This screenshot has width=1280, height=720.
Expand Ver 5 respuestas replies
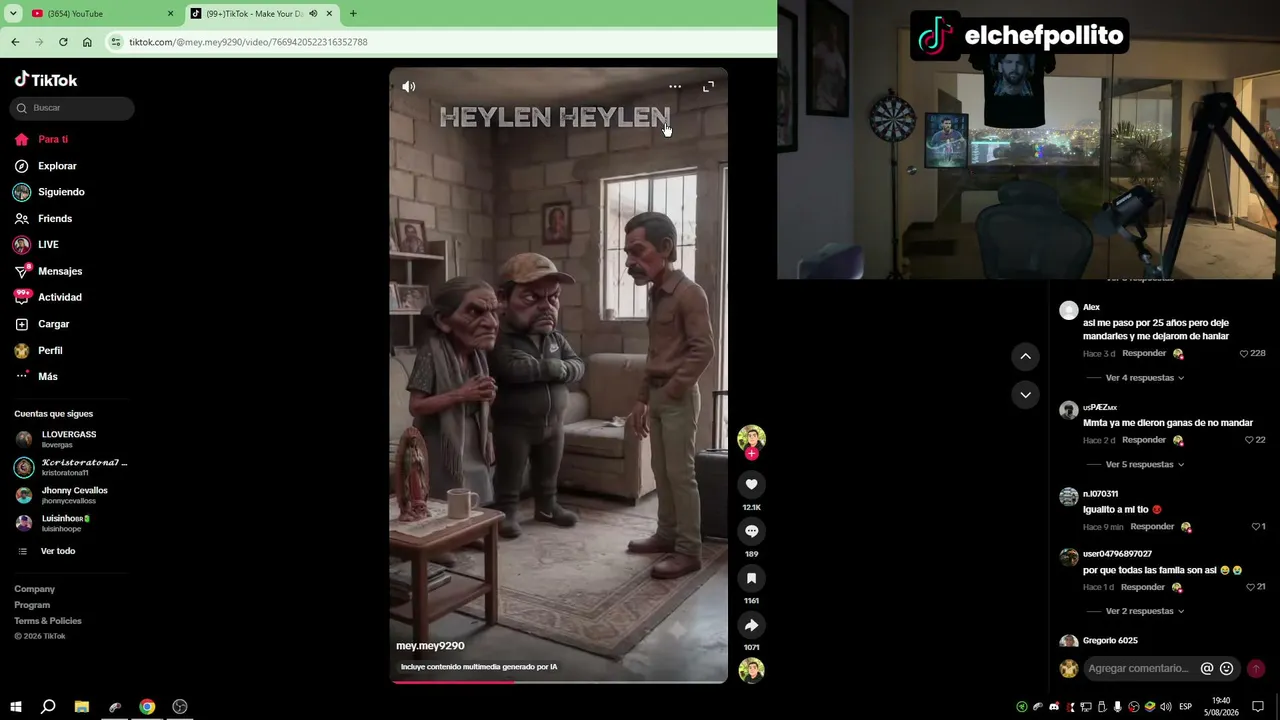pos(1144,465)
